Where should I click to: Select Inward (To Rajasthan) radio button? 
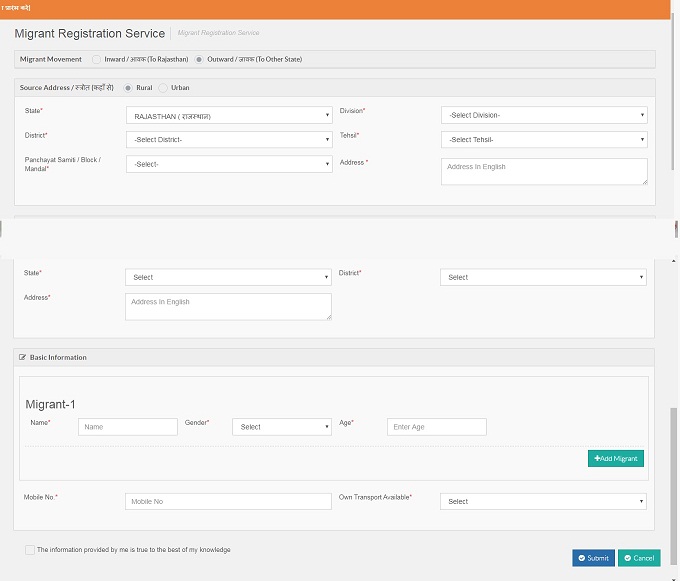(96, 59)
